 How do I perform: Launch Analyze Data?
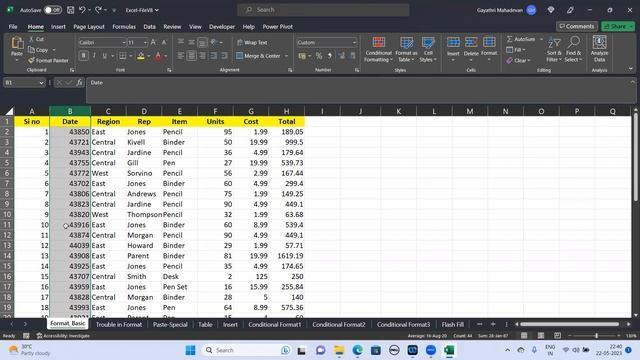[599, 49]
